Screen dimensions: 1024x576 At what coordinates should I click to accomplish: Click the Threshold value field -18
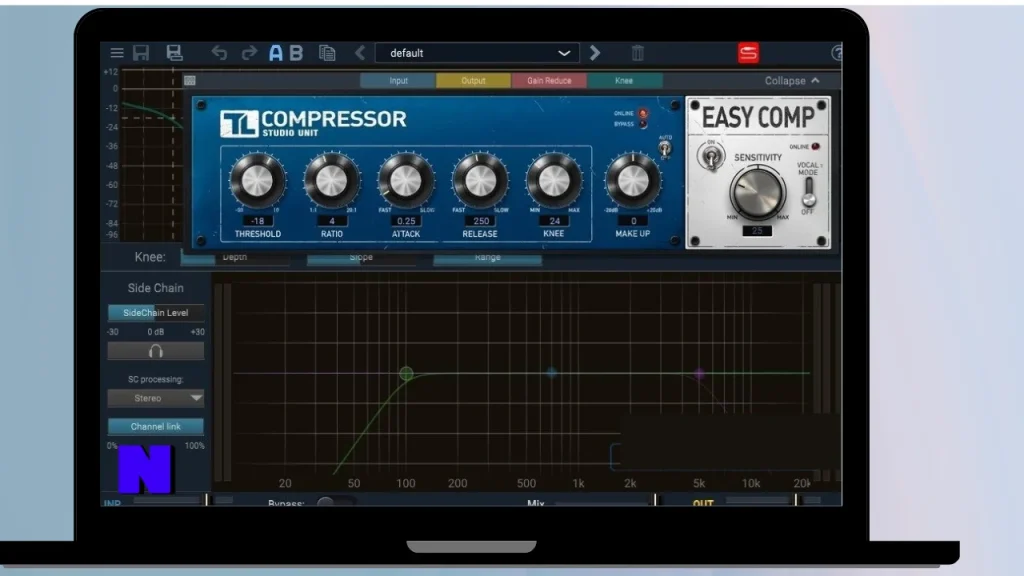coord(258,221)
